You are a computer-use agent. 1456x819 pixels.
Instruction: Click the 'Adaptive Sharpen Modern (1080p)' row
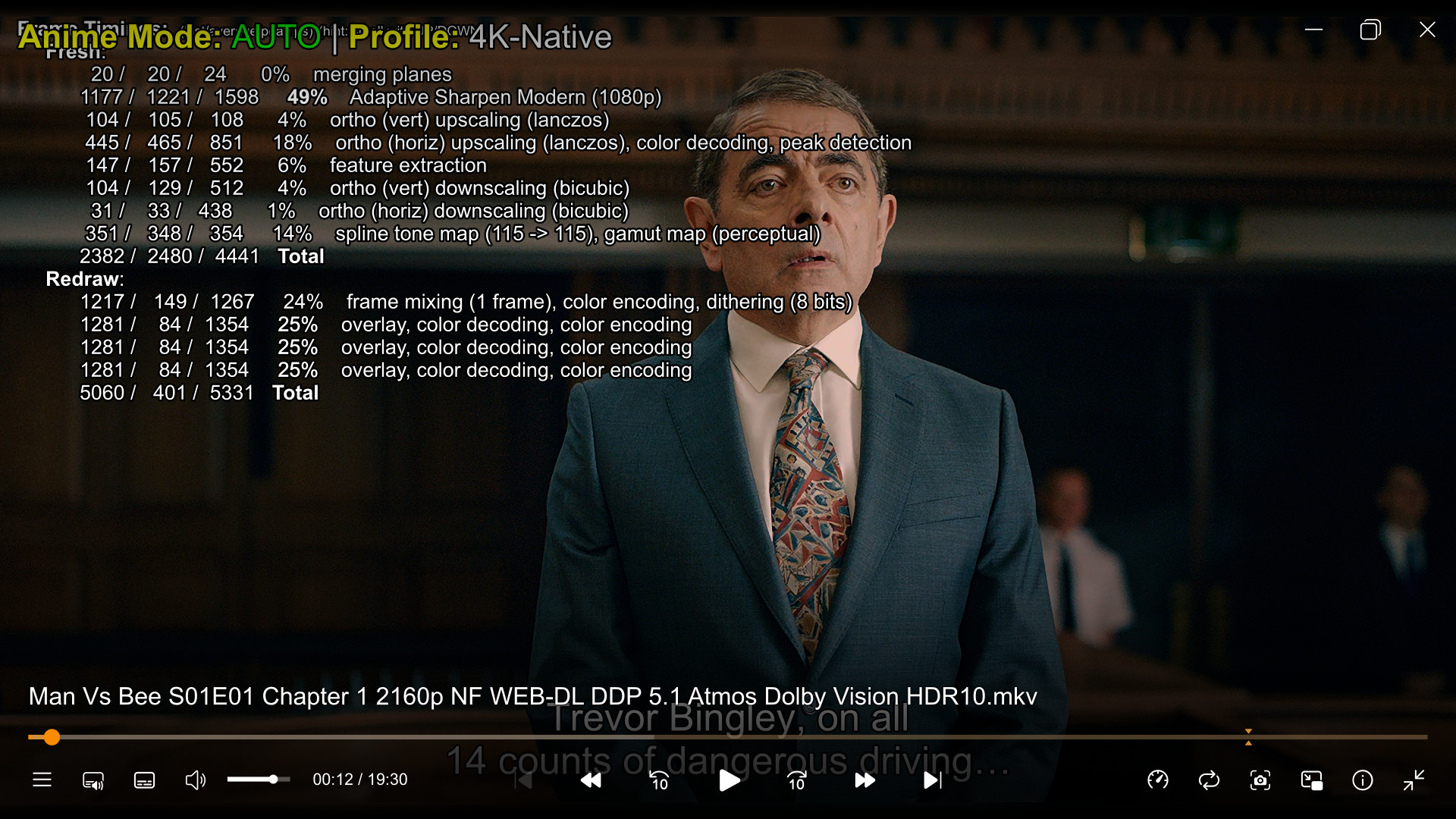[371, 97]
